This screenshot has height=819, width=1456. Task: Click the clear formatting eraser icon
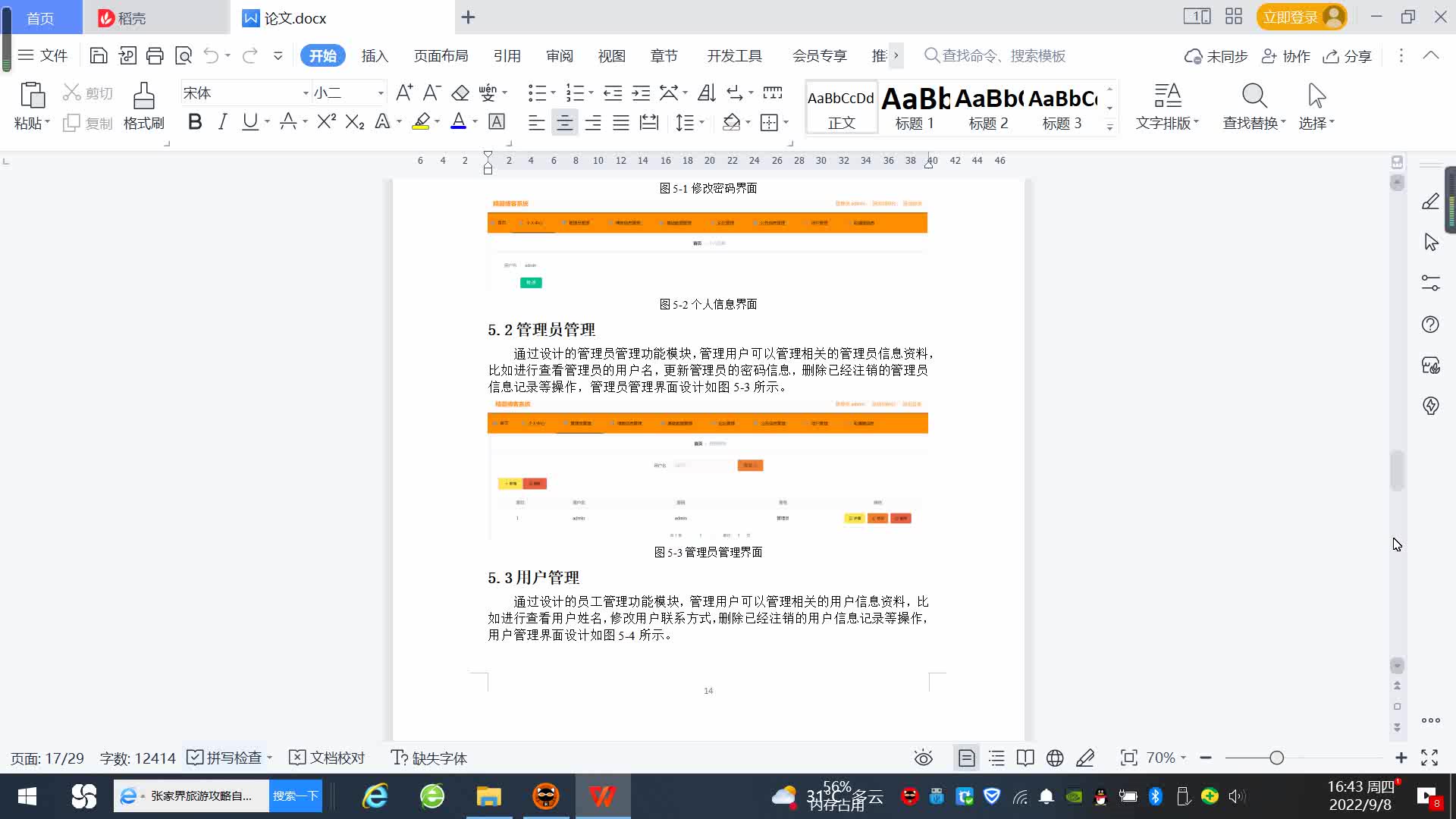pos(460,93)
